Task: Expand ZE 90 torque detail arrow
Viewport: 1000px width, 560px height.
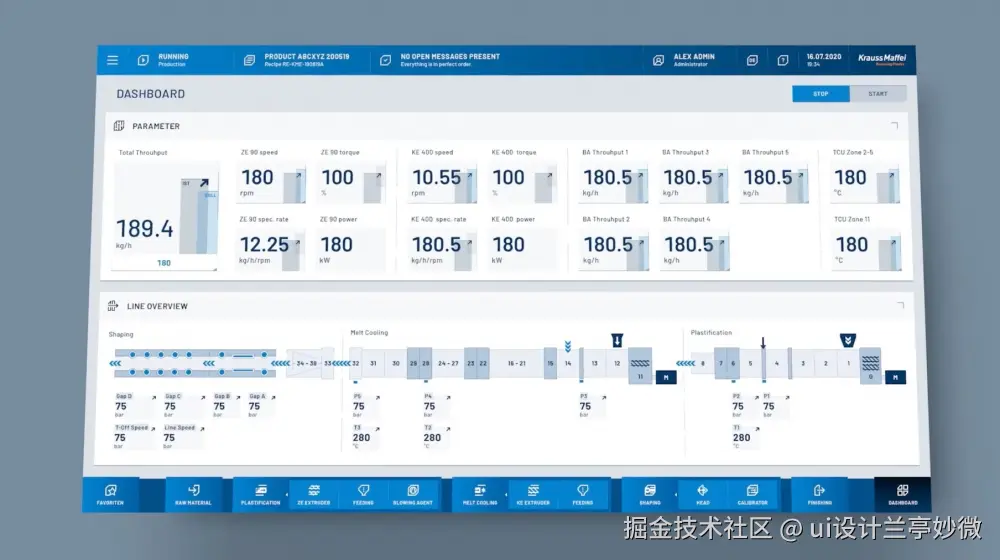Action: pyautogui.click(x=378, y=175)
